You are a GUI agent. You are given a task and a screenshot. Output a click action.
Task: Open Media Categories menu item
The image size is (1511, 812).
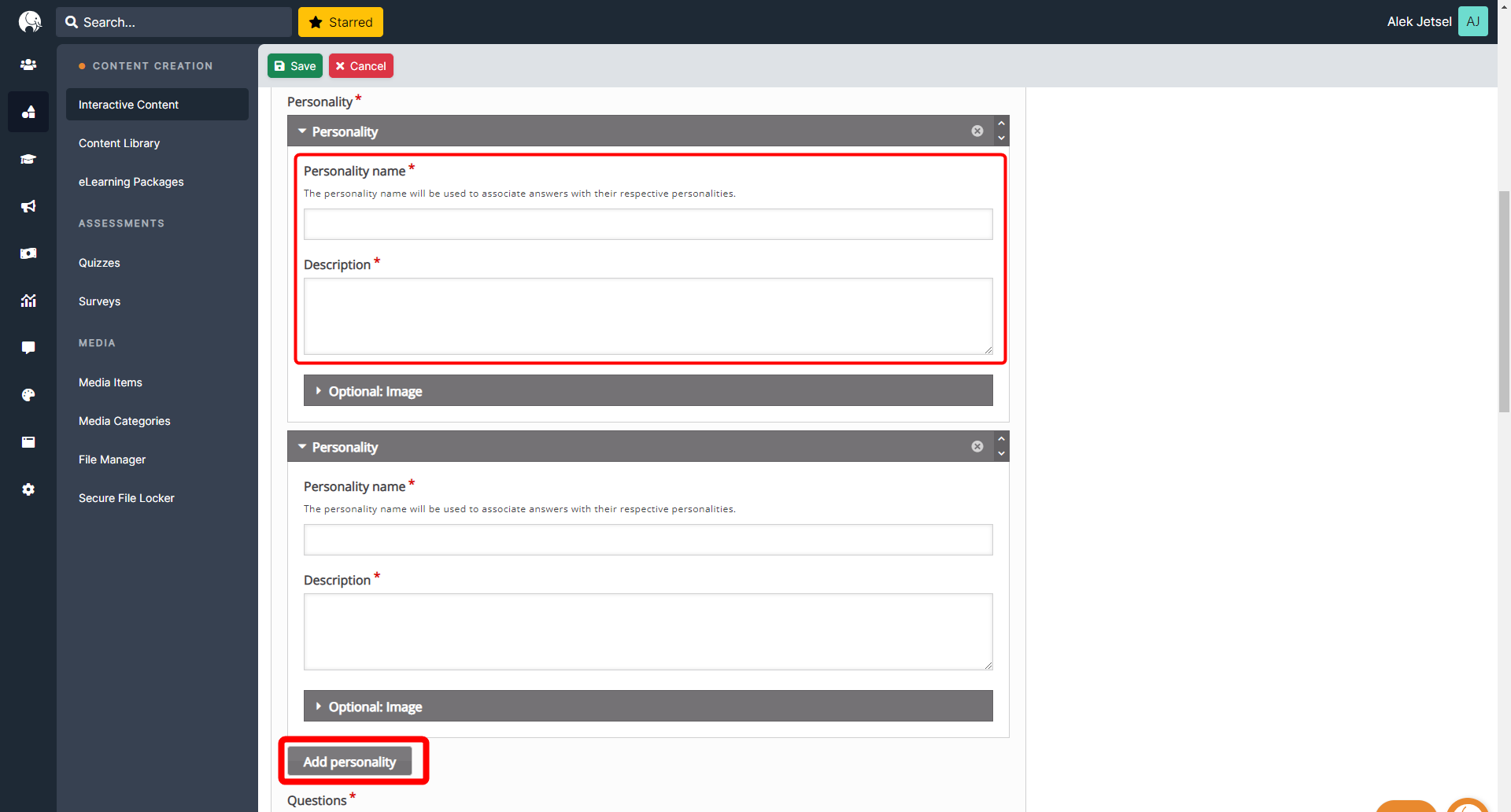pos(157,421)
